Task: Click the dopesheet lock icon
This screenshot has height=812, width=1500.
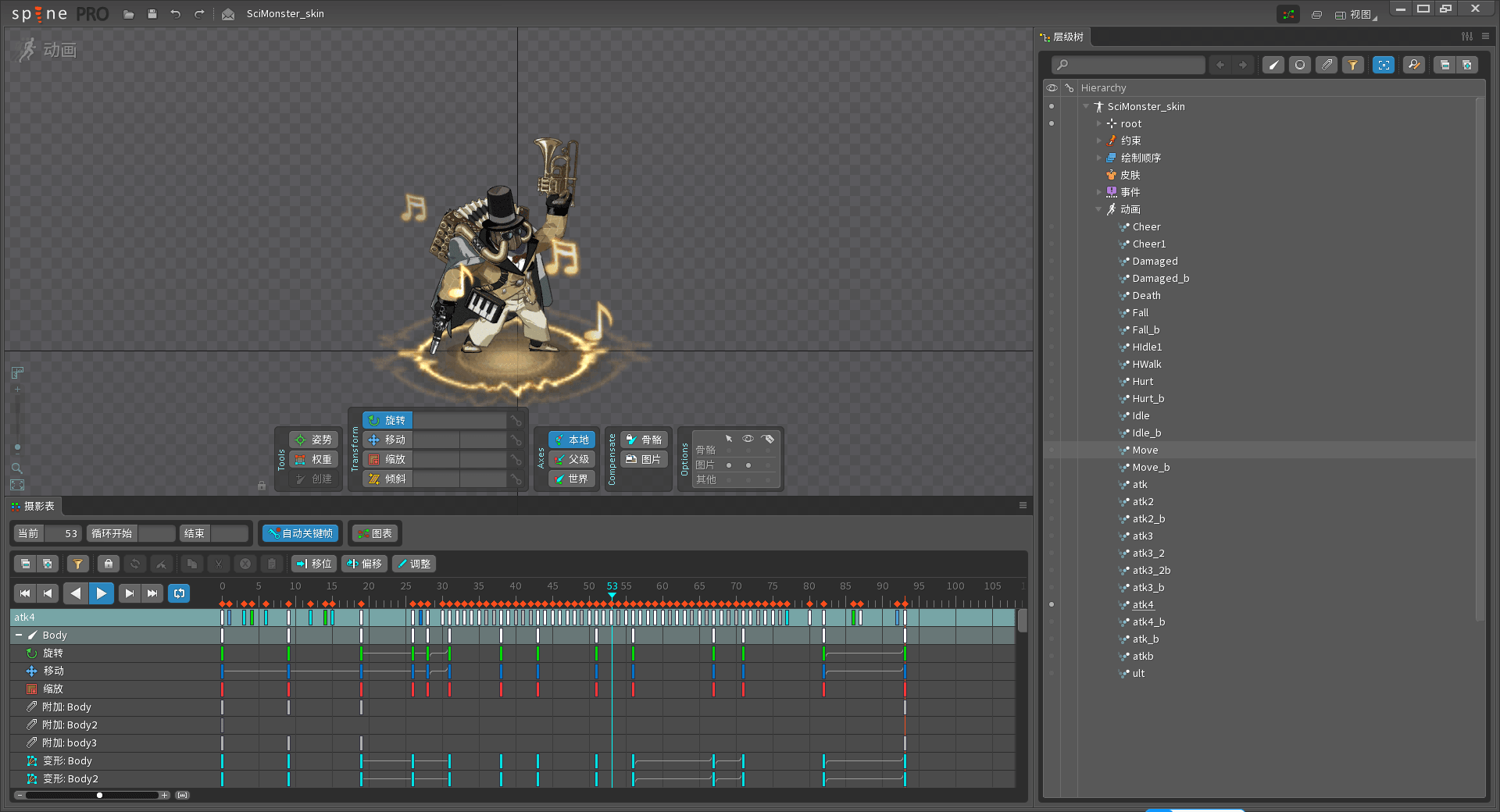Action: coord(109,564)
